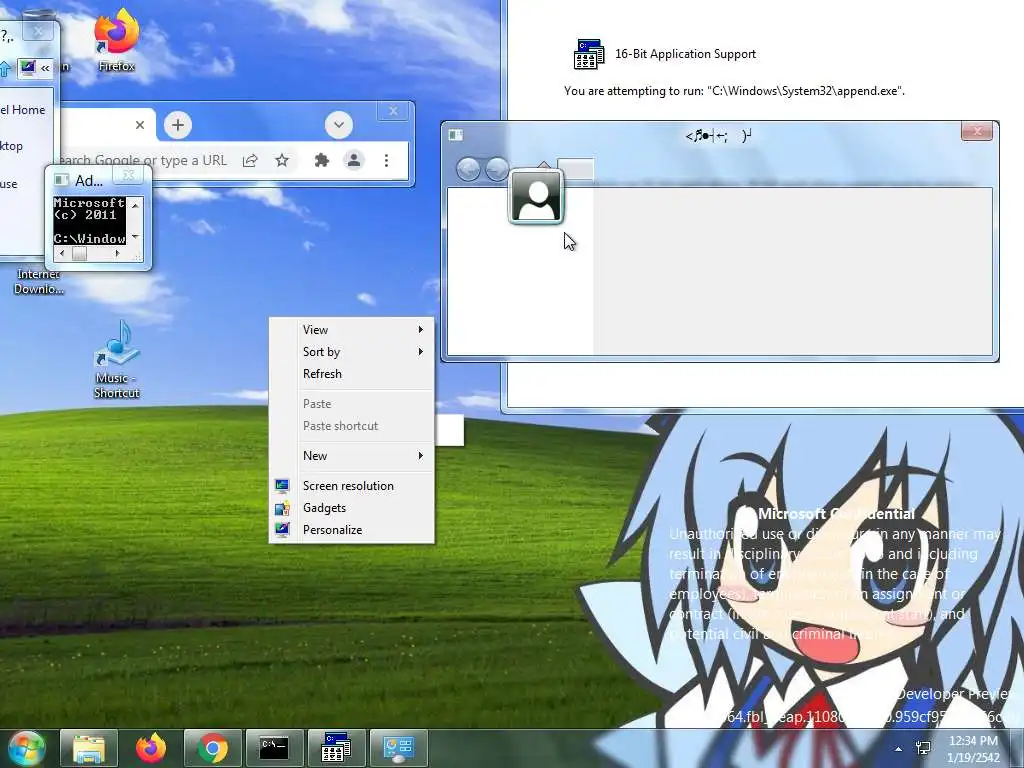Open the Firefox desktop shortcut
Screen dimensions: 1024x768
pyautogui.click(x=116, y=39)
